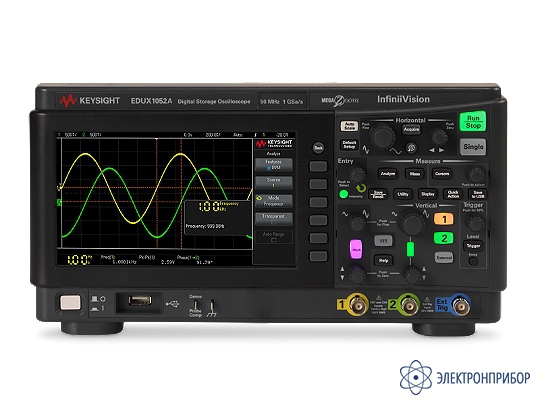
Task: Click the softkey next to Source
Action: pyautogui.click(x=318, y=184)
